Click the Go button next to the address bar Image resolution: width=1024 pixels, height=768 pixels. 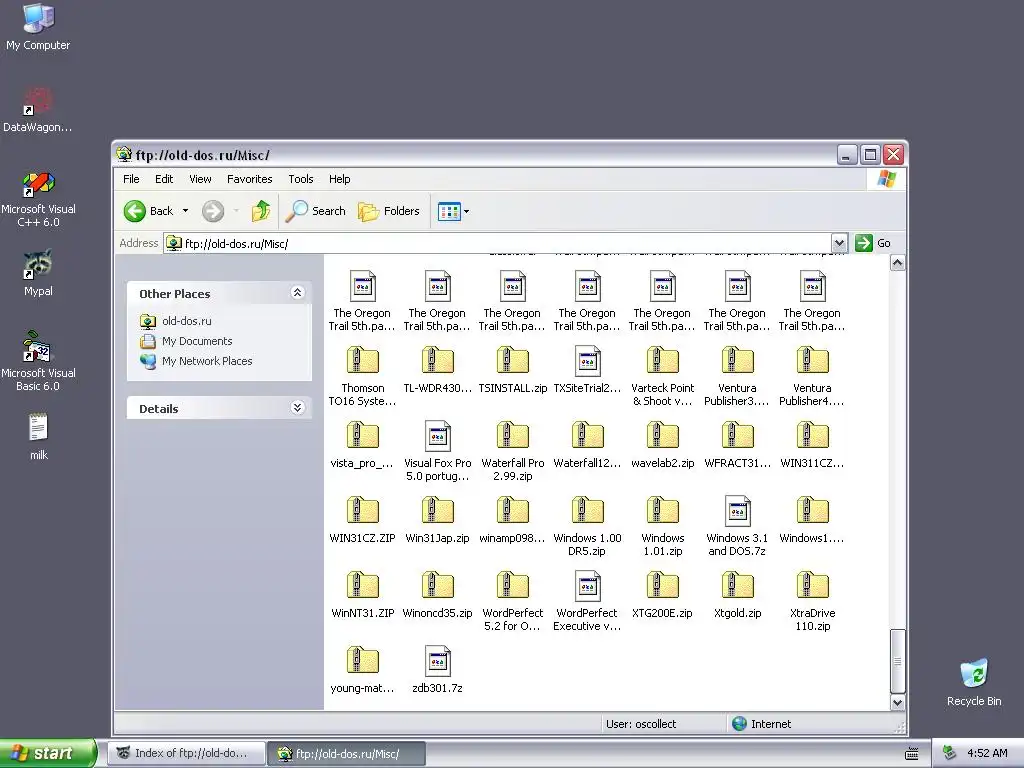coord(873,243)
